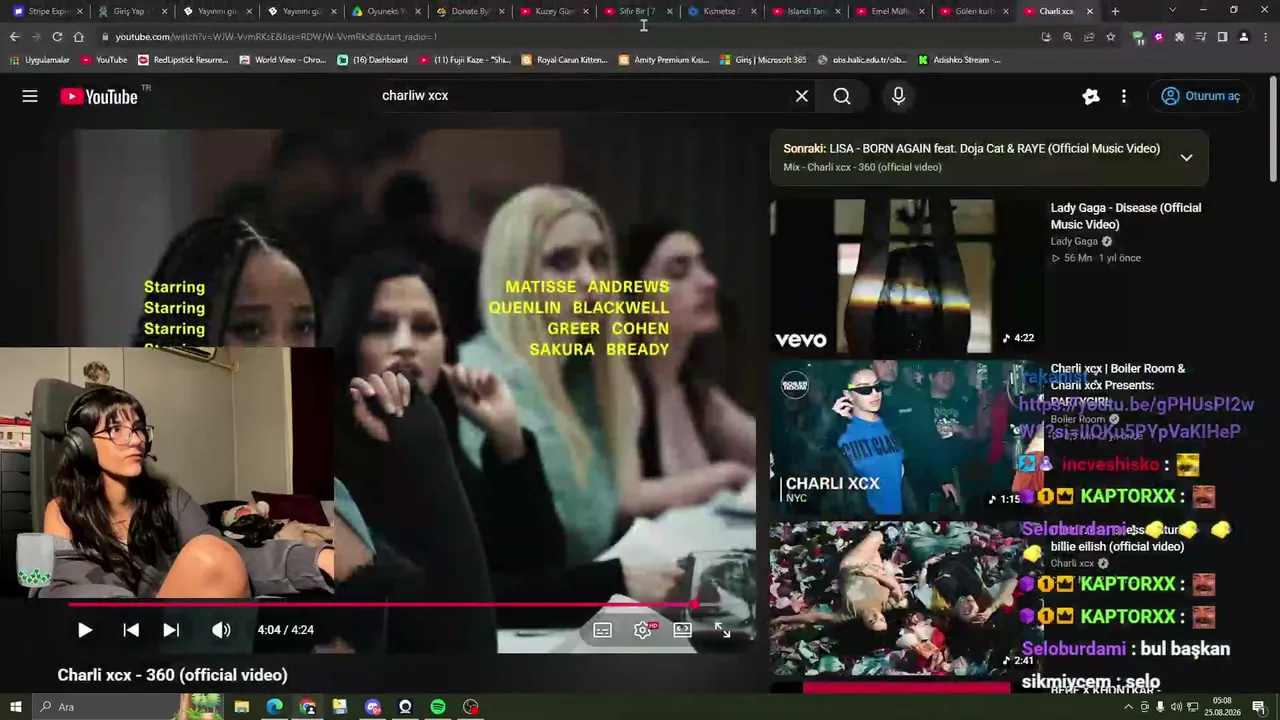Image resolution: width=1280 pixels, height=720 pixels.
Task: Start voice search with the microphone icon
Action: coord(898,96)
